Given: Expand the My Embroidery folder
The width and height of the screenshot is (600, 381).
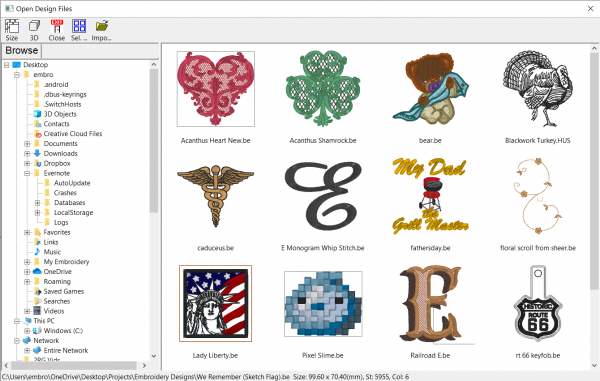Looking at the screenshot, I should [x=27, y=262].
